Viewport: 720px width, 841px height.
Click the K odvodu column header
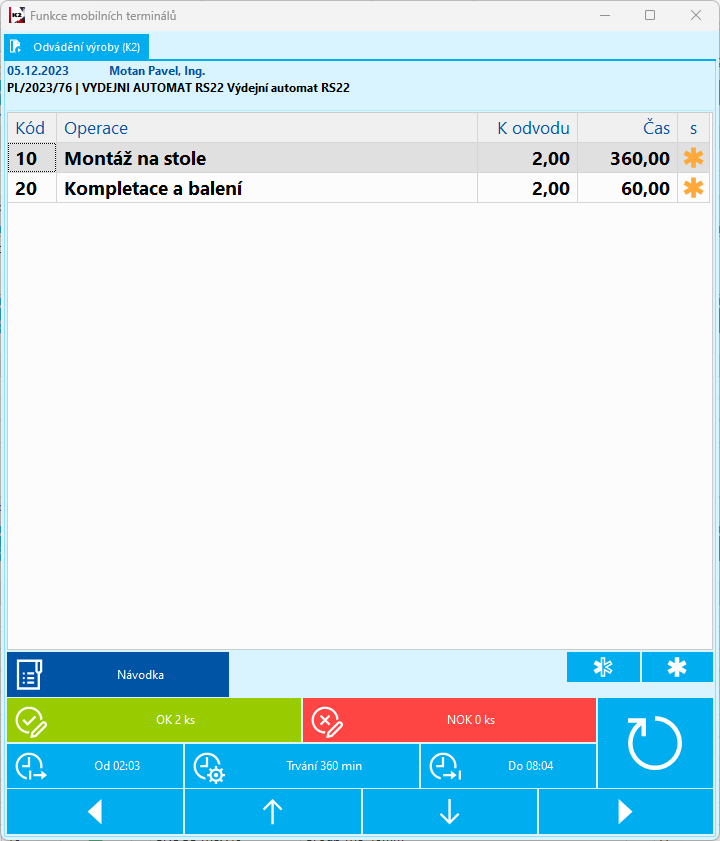[527, 128]
